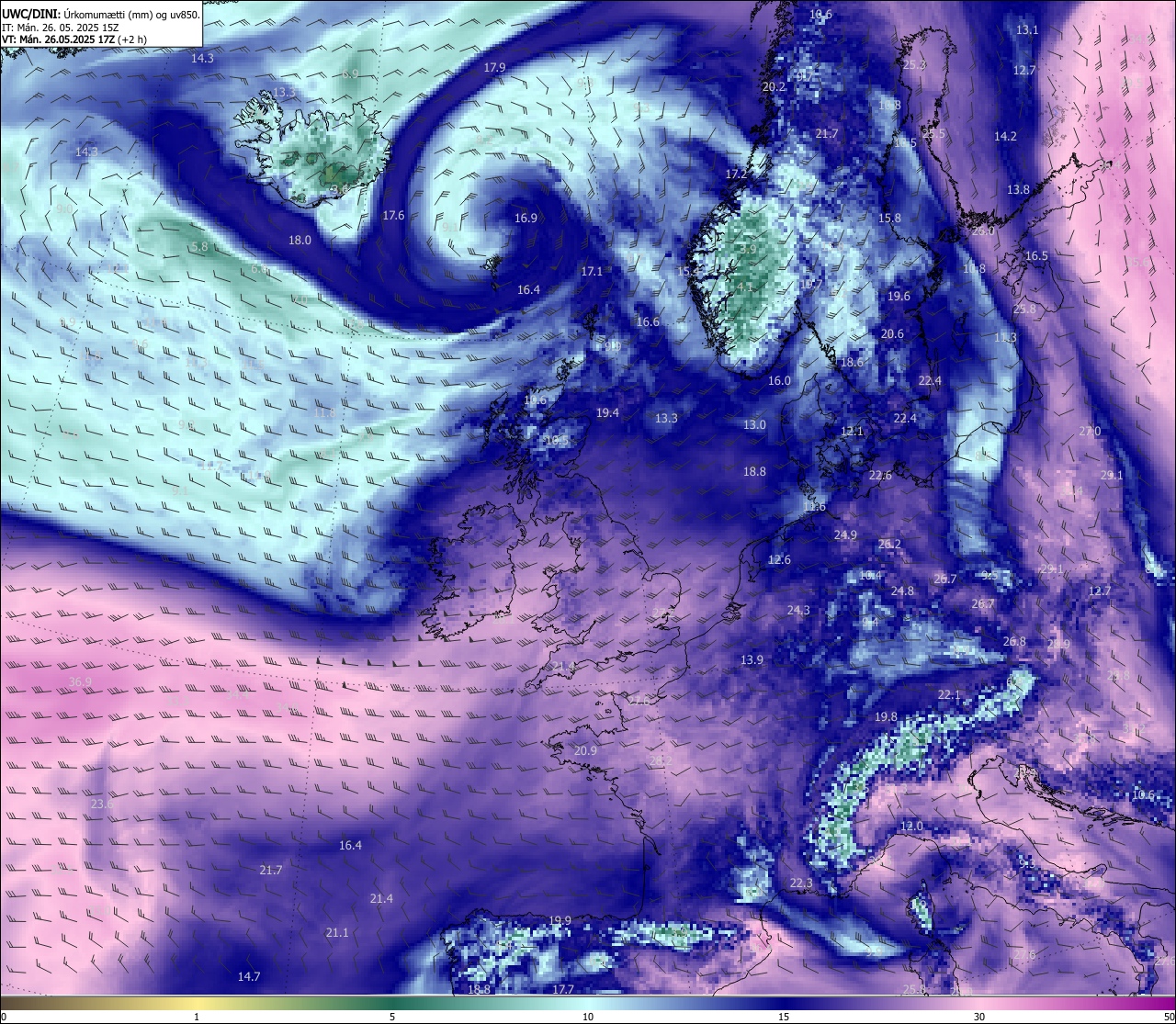Click the 19.6 value over central Sweden
1176x1024 pixels.
(899, 297)
